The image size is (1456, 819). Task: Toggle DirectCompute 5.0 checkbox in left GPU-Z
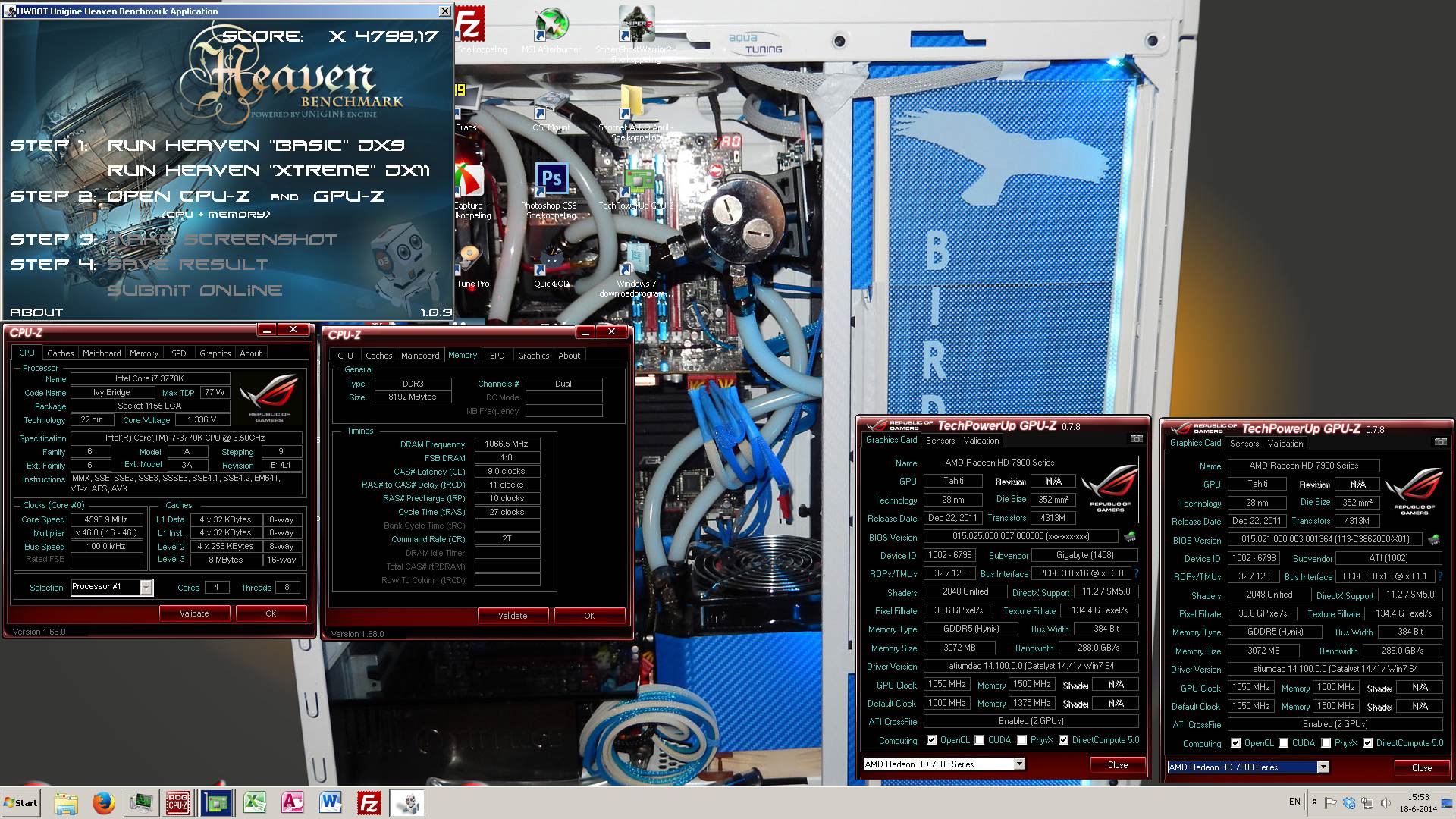tap(1064, 740)
